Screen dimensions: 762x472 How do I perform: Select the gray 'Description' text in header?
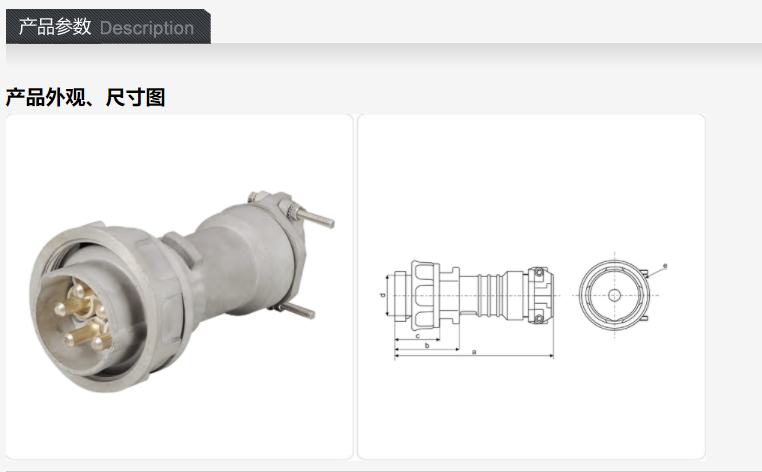pos(147,28)
